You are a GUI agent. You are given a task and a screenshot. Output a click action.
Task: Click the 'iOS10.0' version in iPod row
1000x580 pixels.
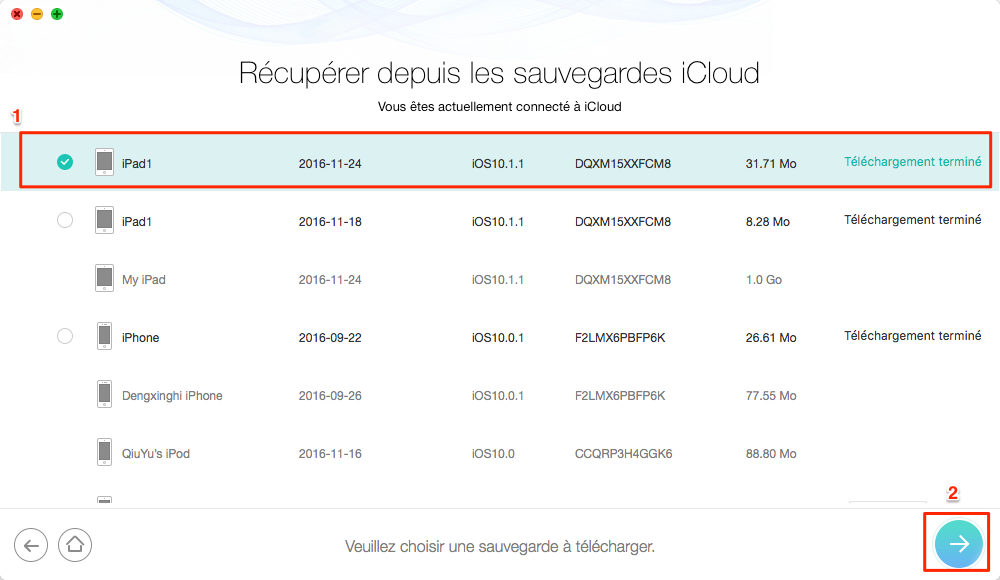[493, 454]
